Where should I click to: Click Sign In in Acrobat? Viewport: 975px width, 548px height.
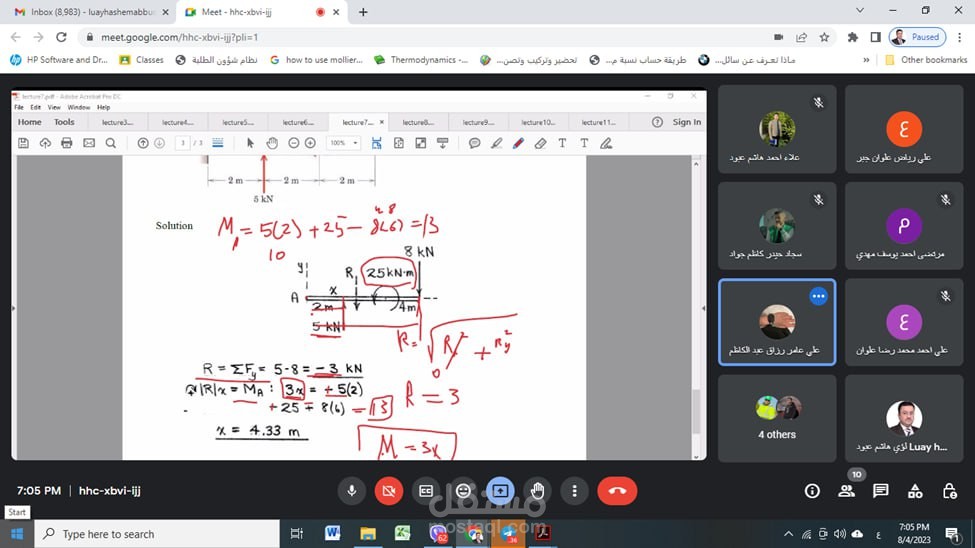click(686, 122)
